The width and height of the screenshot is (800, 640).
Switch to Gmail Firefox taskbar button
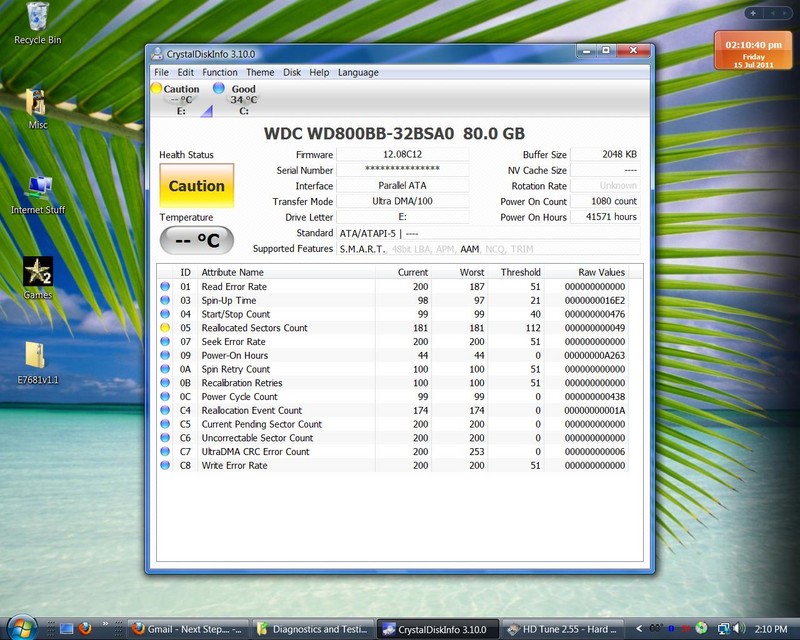tap(188, 629)
